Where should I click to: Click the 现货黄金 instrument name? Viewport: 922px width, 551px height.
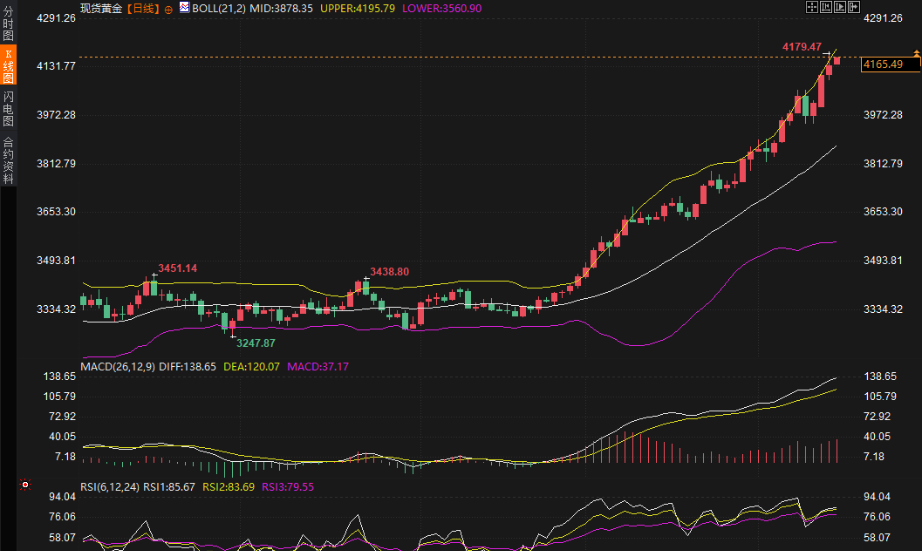[x=101, y=8]
